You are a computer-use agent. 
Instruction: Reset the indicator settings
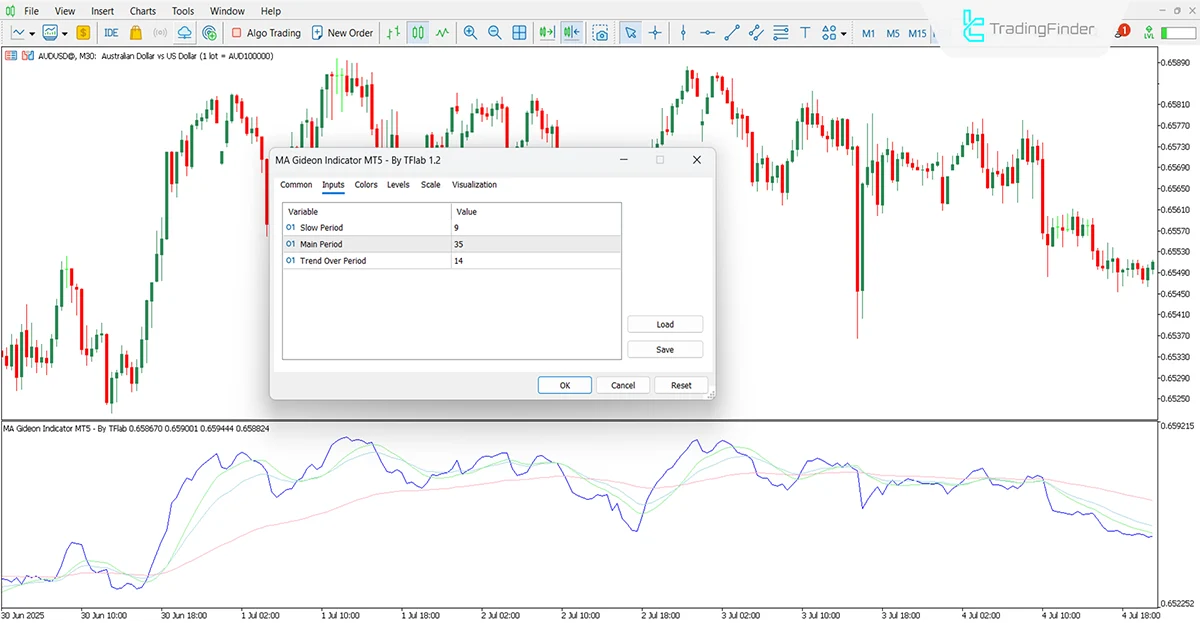point(681,385)
